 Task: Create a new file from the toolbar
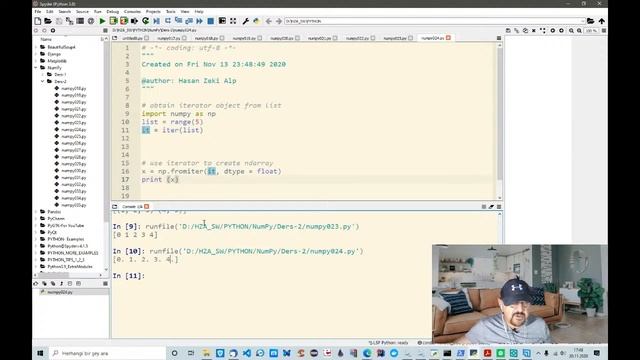pyautogui.click(x=38, y=21)
